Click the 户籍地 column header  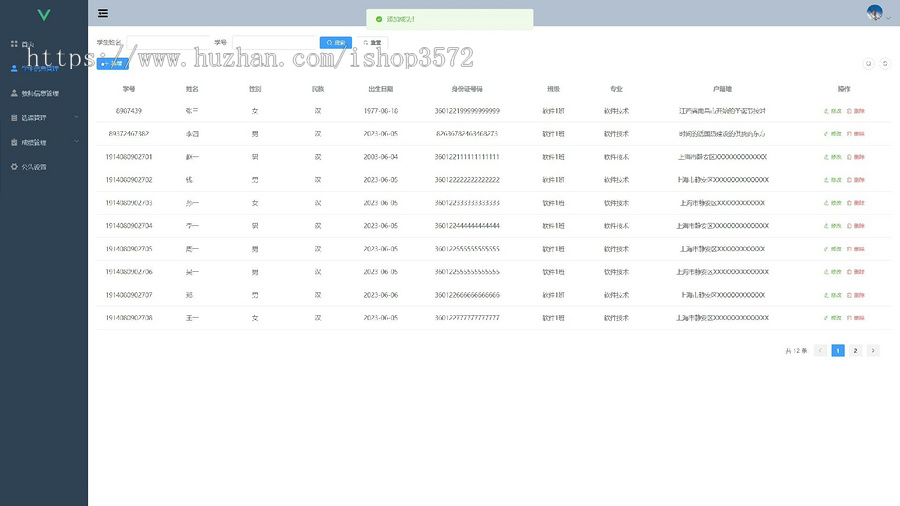722,89
